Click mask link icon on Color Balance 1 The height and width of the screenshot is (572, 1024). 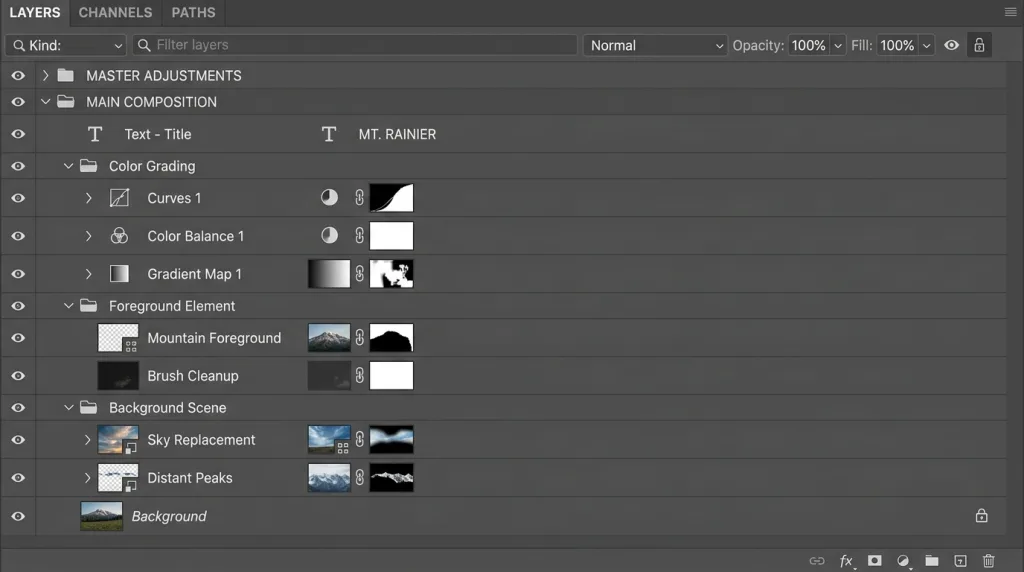click(360, 236)
